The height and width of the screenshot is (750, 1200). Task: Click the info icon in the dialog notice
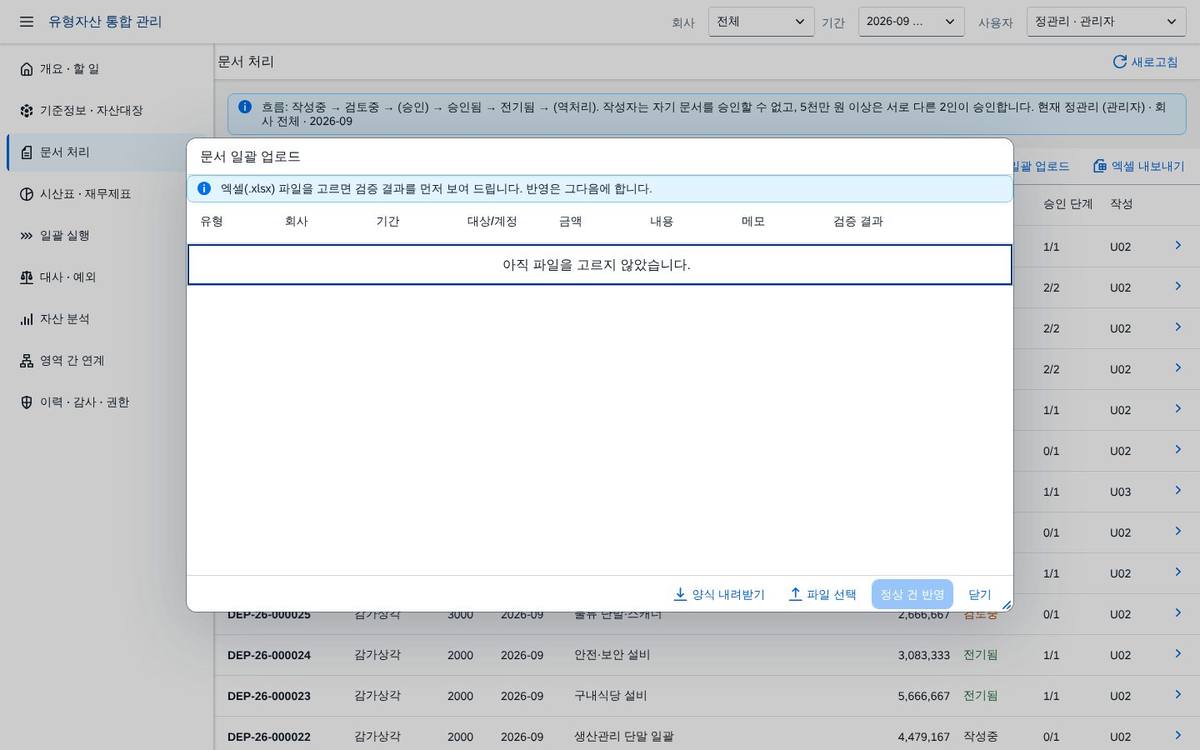tap(204, 188)
